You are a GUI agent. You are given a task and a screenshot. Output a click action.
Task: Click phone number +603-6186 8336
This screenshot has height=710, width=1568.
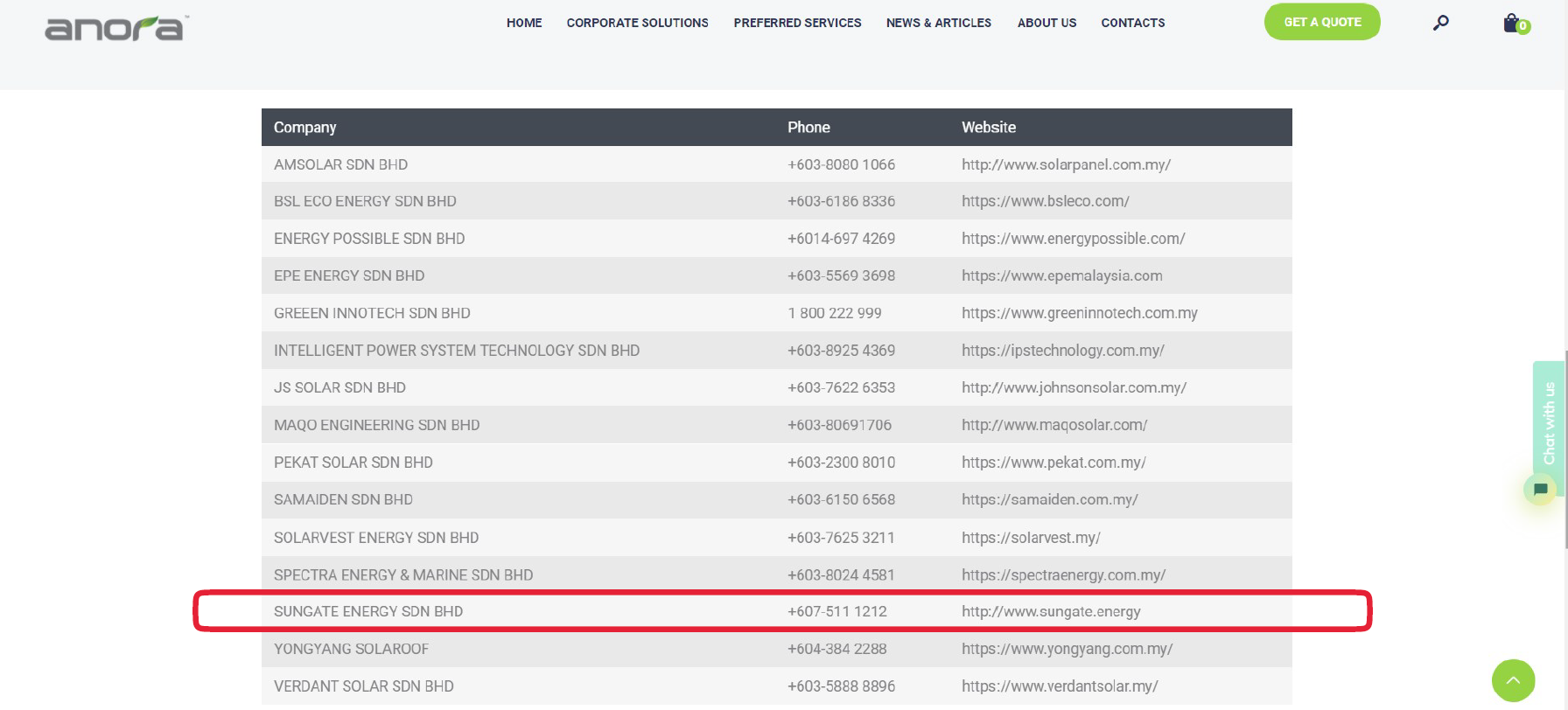point(841,201)
